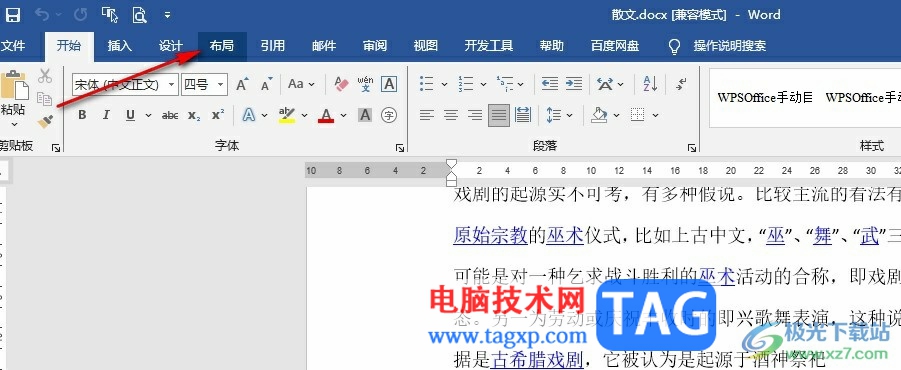The height and width of the screenshot is (370, 901).
Task: Center align text
Action: (x=450, y=115)
